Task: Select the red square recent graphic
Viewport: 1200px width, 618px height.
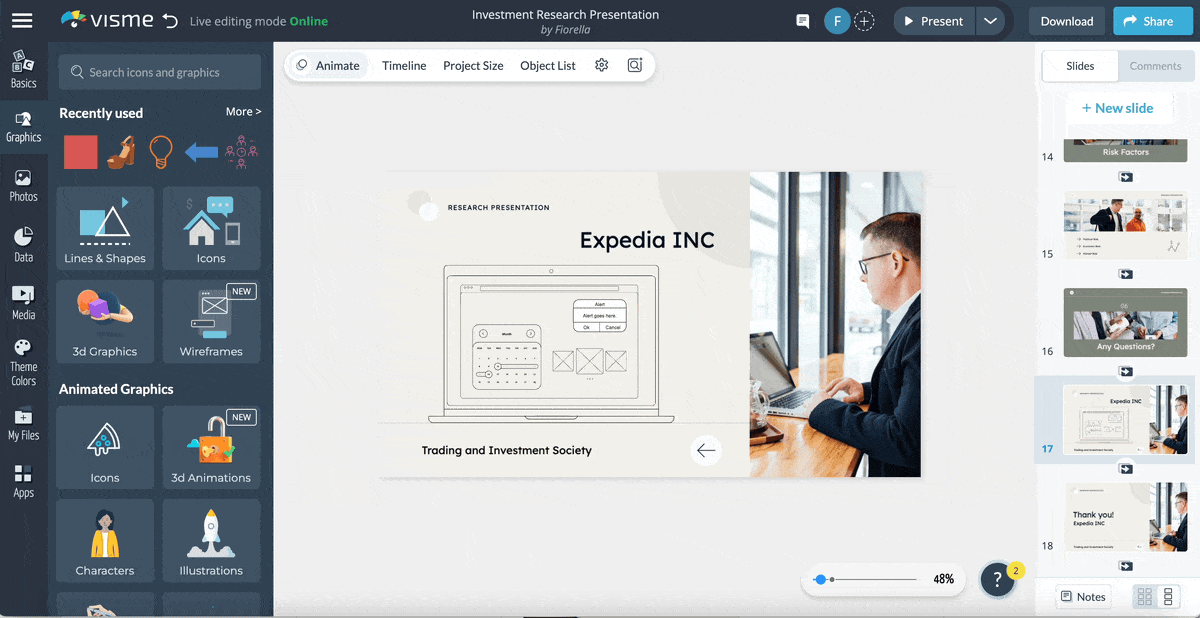Action: coord(81,152)
